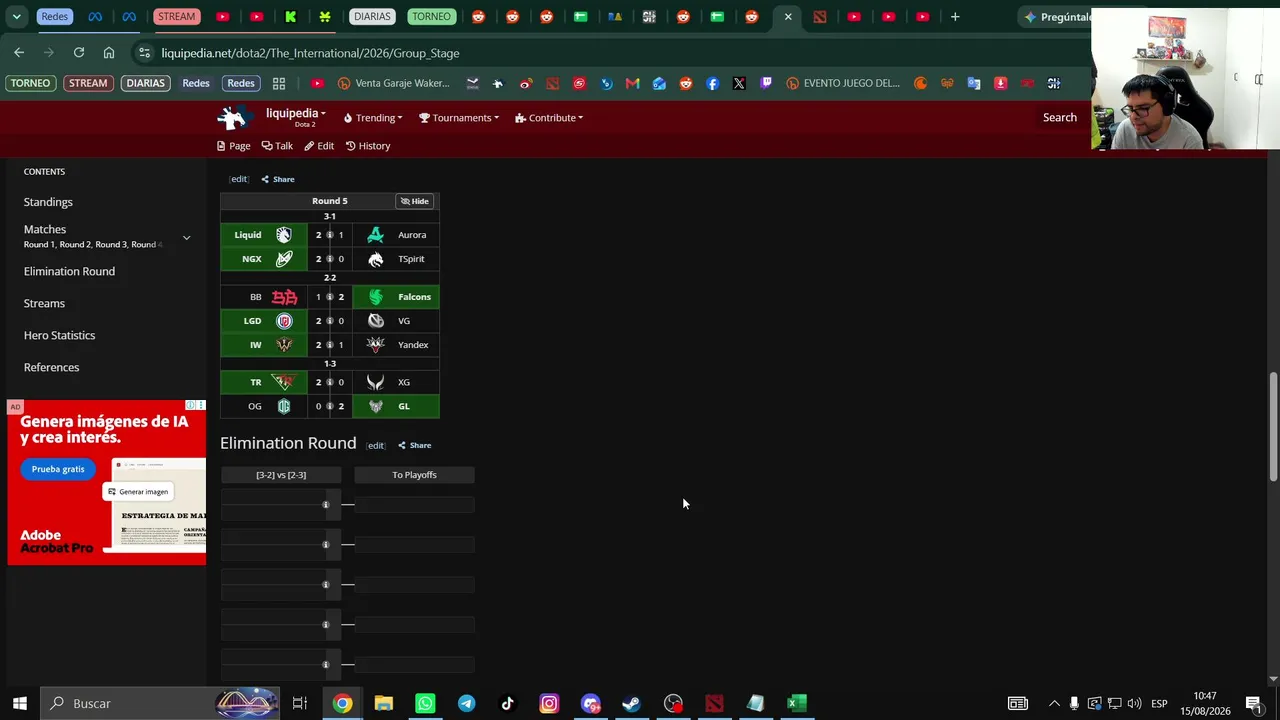Open the TORNEO bookmark folder
This screenshot has height=720, width=1280.
(30, 83)
